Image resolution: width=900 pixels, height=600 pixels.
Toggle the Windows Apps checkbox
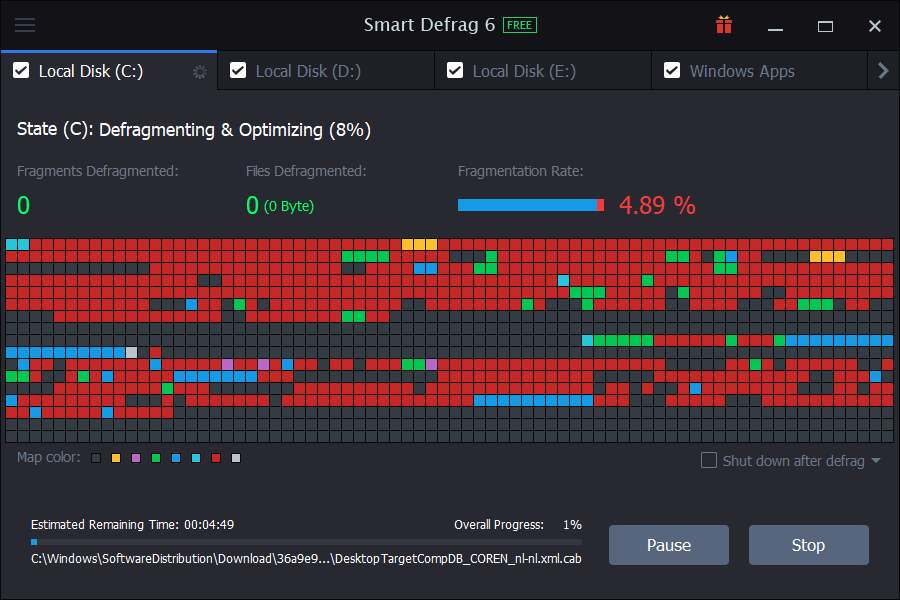click(672, 70)
